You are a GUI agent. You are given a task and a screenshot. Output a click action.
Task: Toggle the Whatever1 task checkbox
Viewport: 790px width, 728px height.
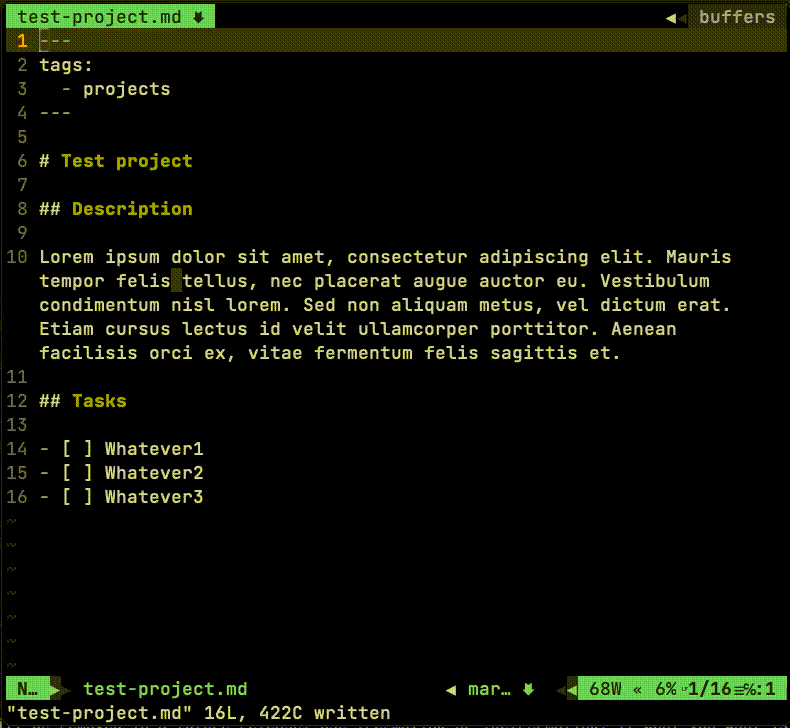77,448
